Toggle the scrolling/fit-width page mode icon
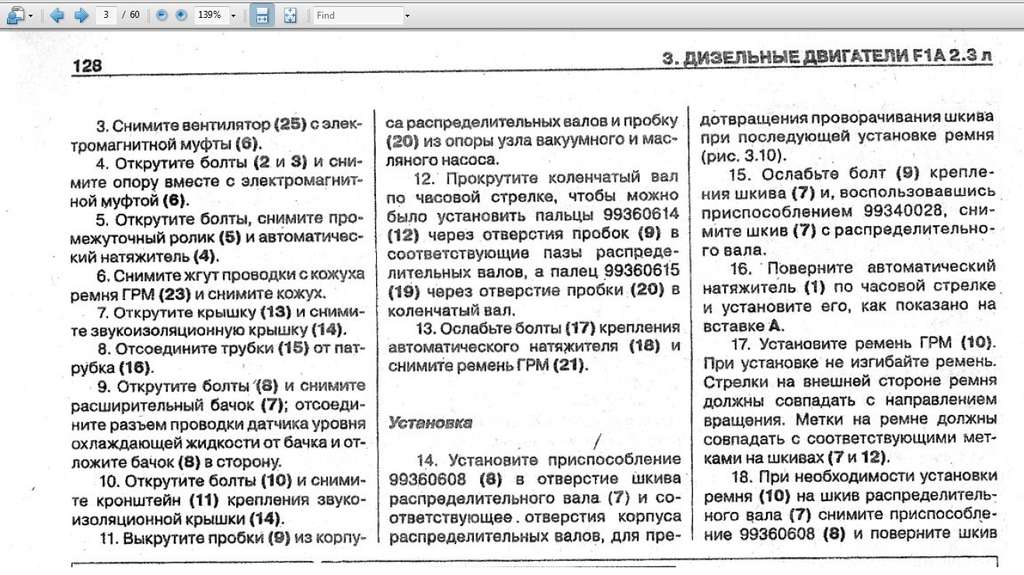This screenshot has width=1024, height=575. point(262,15)
